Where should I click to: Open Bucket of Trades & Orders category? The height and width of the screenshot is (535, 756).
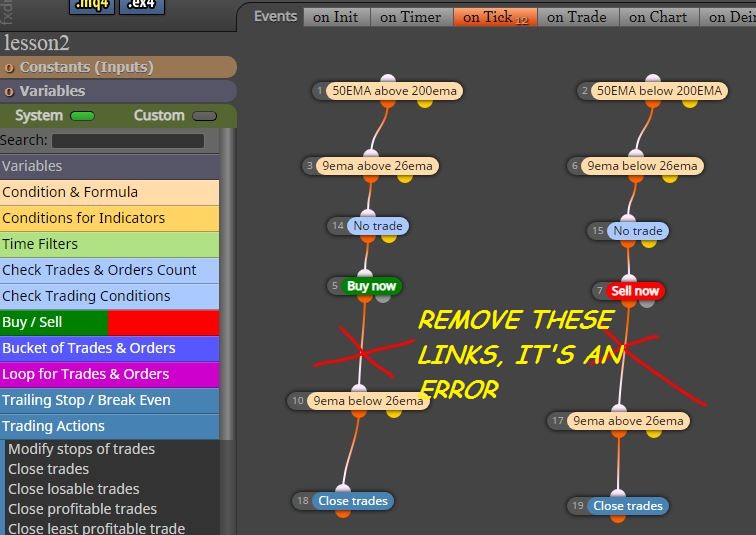click(x=109, y=348)
